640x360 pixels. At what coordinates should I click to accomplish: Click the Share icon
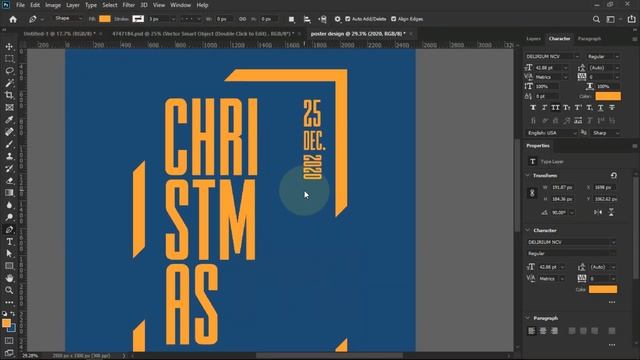(x=631, y=19)
